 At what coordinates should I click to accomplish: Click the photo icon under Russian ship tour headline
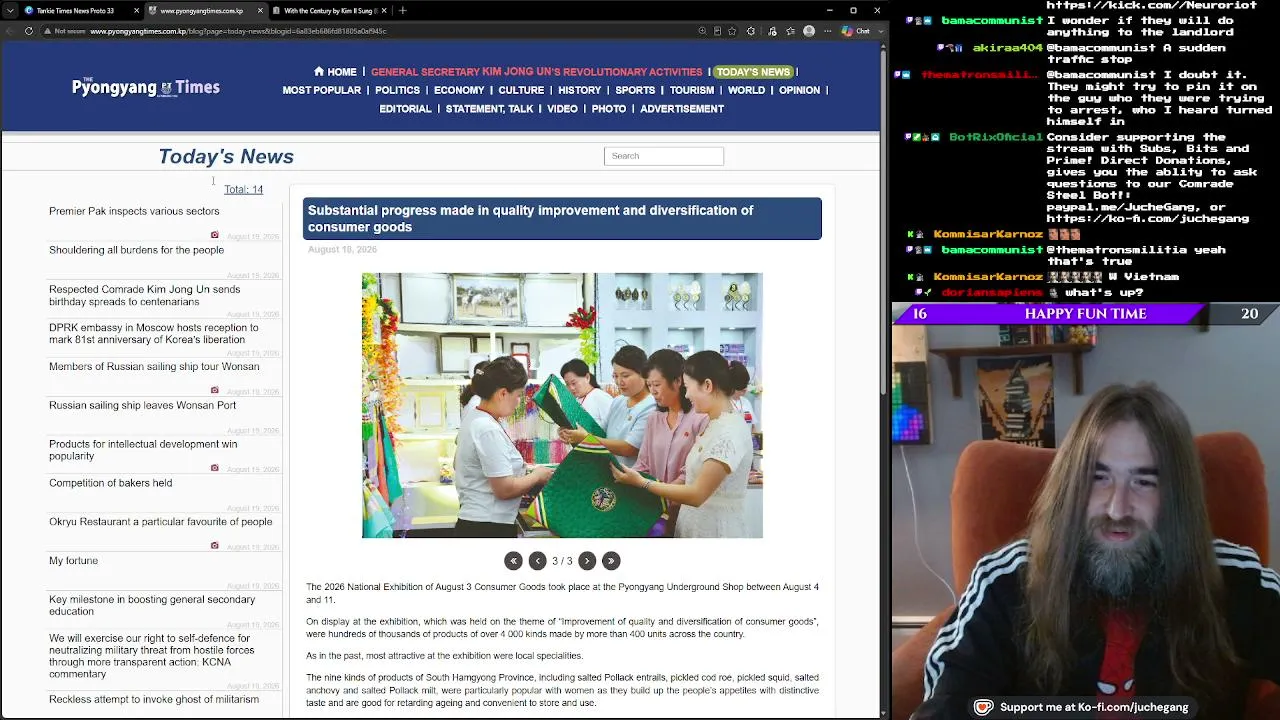pyautogui.click(x=214, y=390)
